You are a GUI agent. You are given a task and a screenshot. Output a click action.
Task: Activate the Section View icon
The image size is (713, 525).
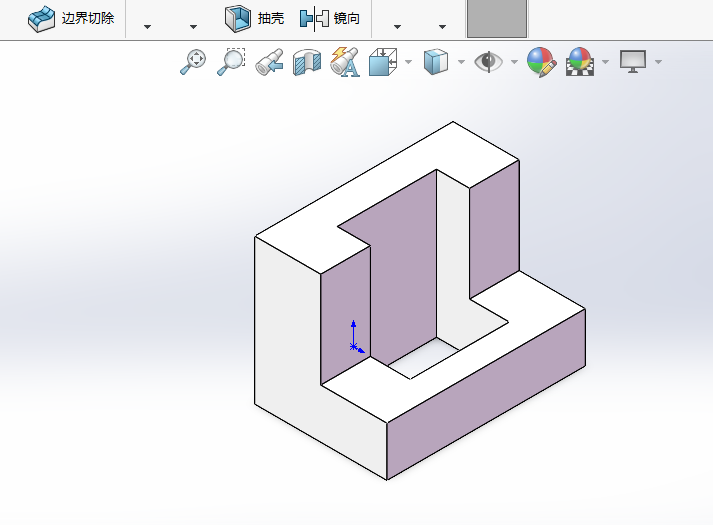(x=307, y=62)
